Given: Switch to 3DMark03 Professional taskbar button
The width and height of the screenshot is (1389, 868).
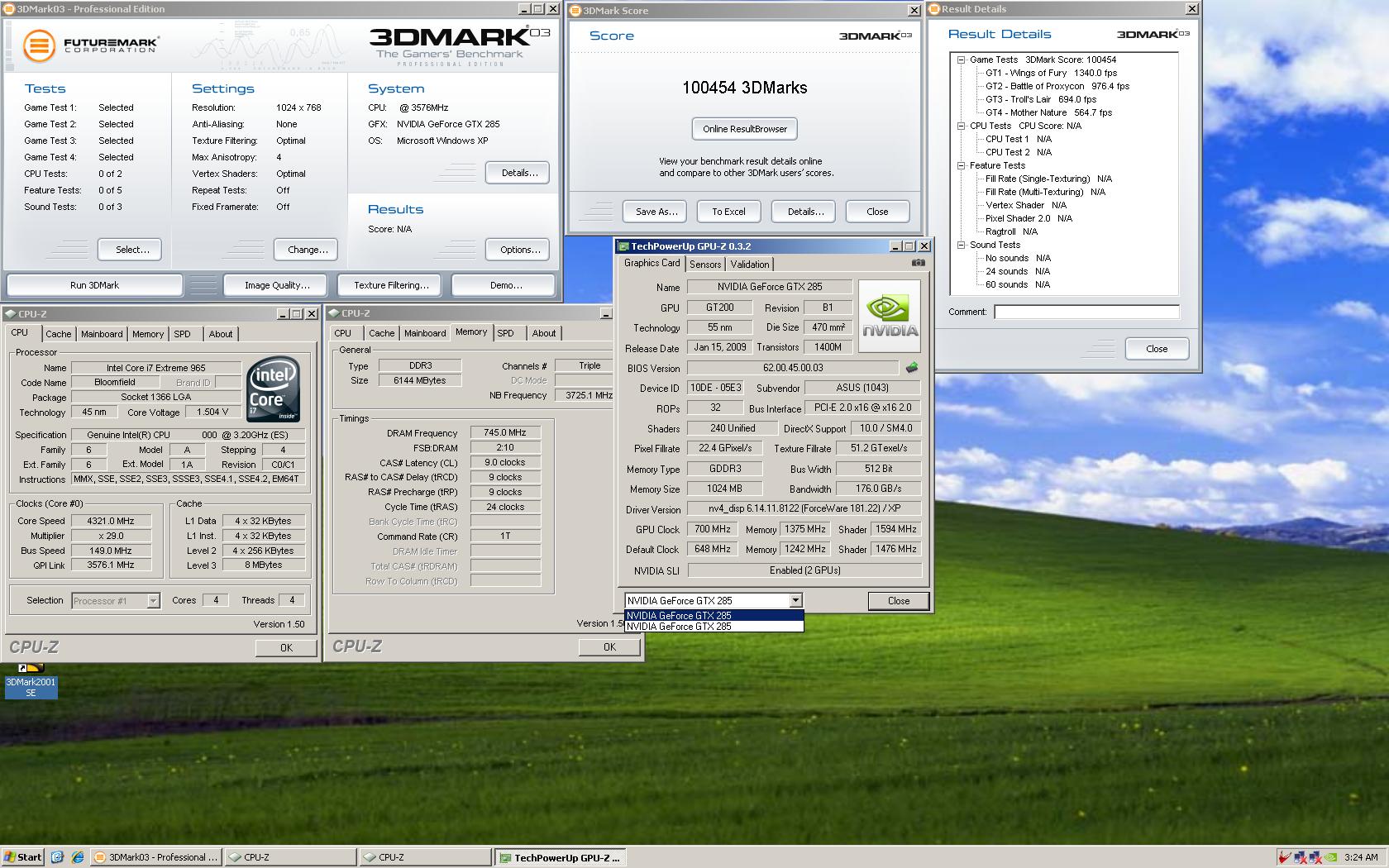Looking at the screenshot, I should tap(156, 857).
